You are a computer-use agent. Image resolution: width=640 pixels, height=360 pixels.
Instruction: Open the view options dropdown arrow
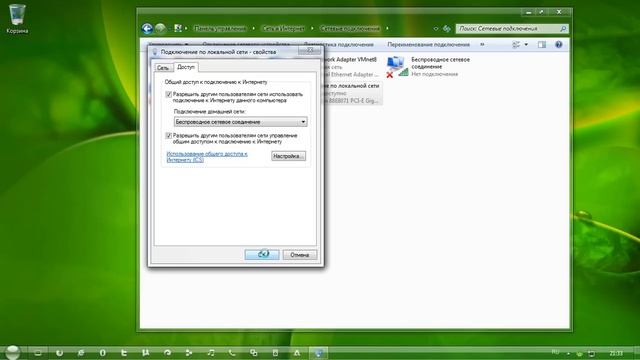click(x=526, y=44)
